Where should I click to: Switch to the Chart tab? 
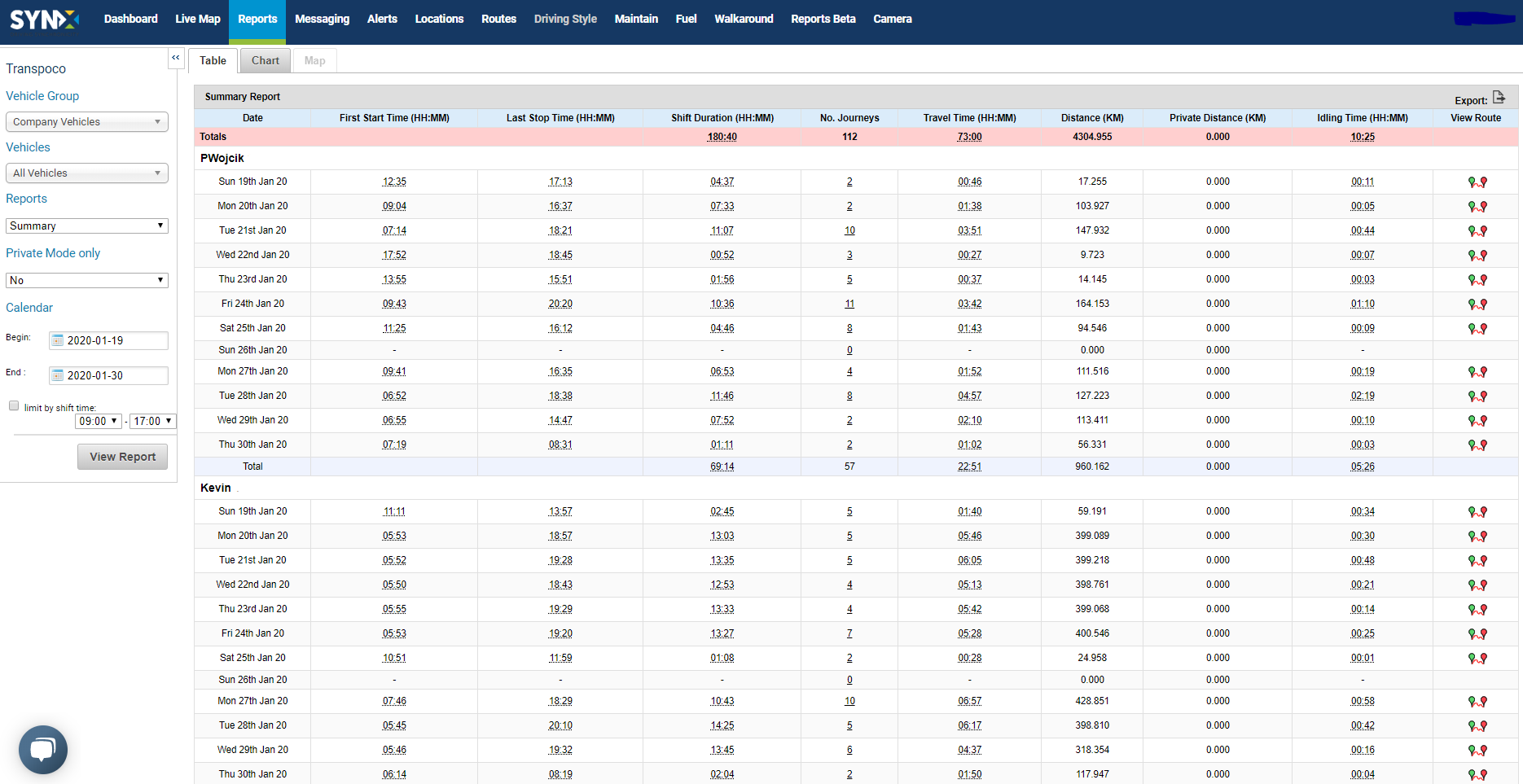[x=266, y=60]
